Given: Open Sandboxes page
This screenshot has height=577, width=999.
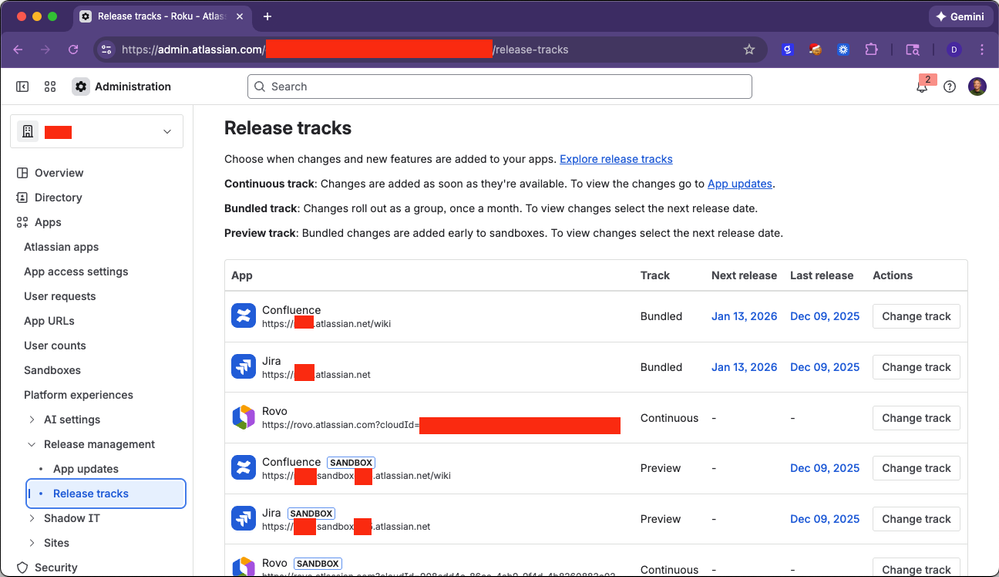Looking at the screenshot, I should (x=52, y=370).
